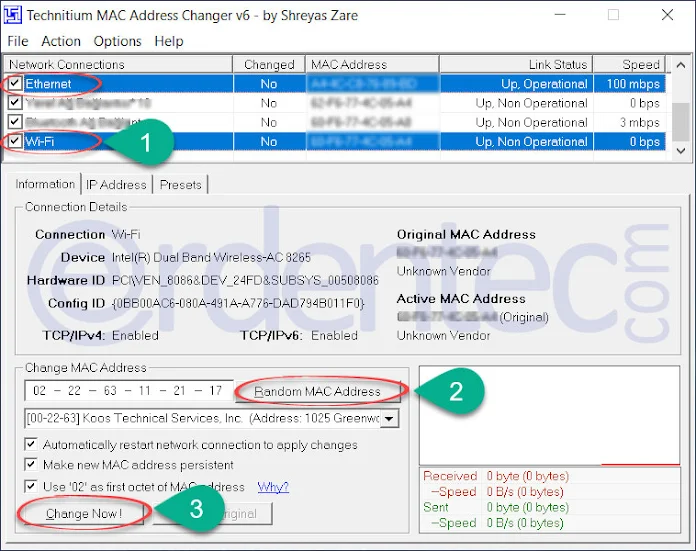696x551 pixels.
Task: Select the Information tab
Action: click(x=45, y=184)
